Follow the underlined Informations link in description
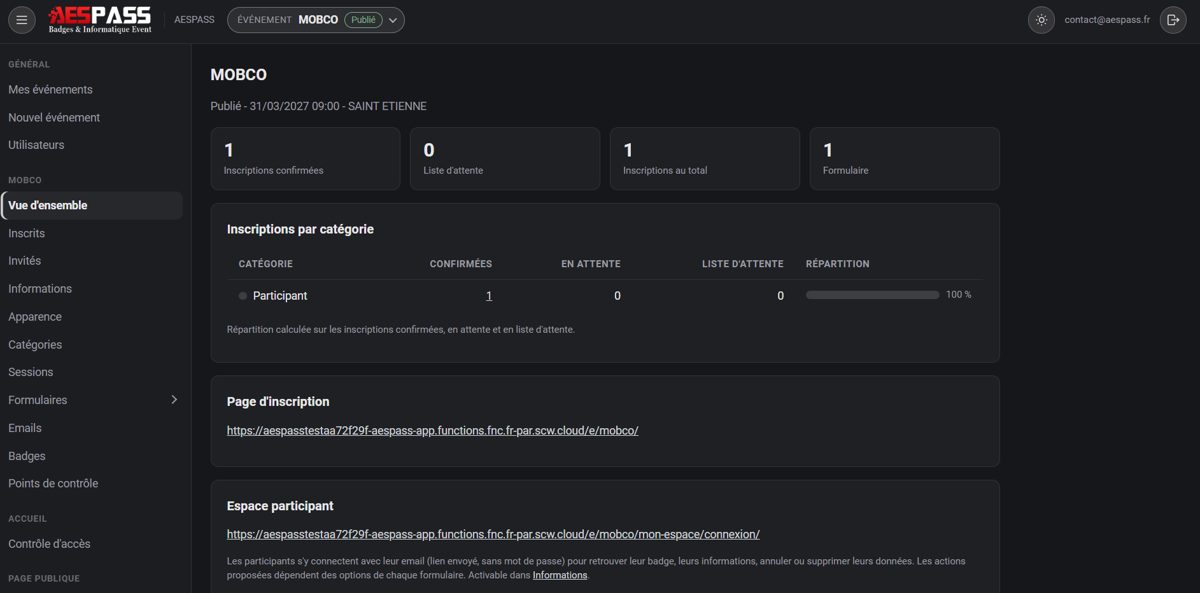 coord(560,576)
